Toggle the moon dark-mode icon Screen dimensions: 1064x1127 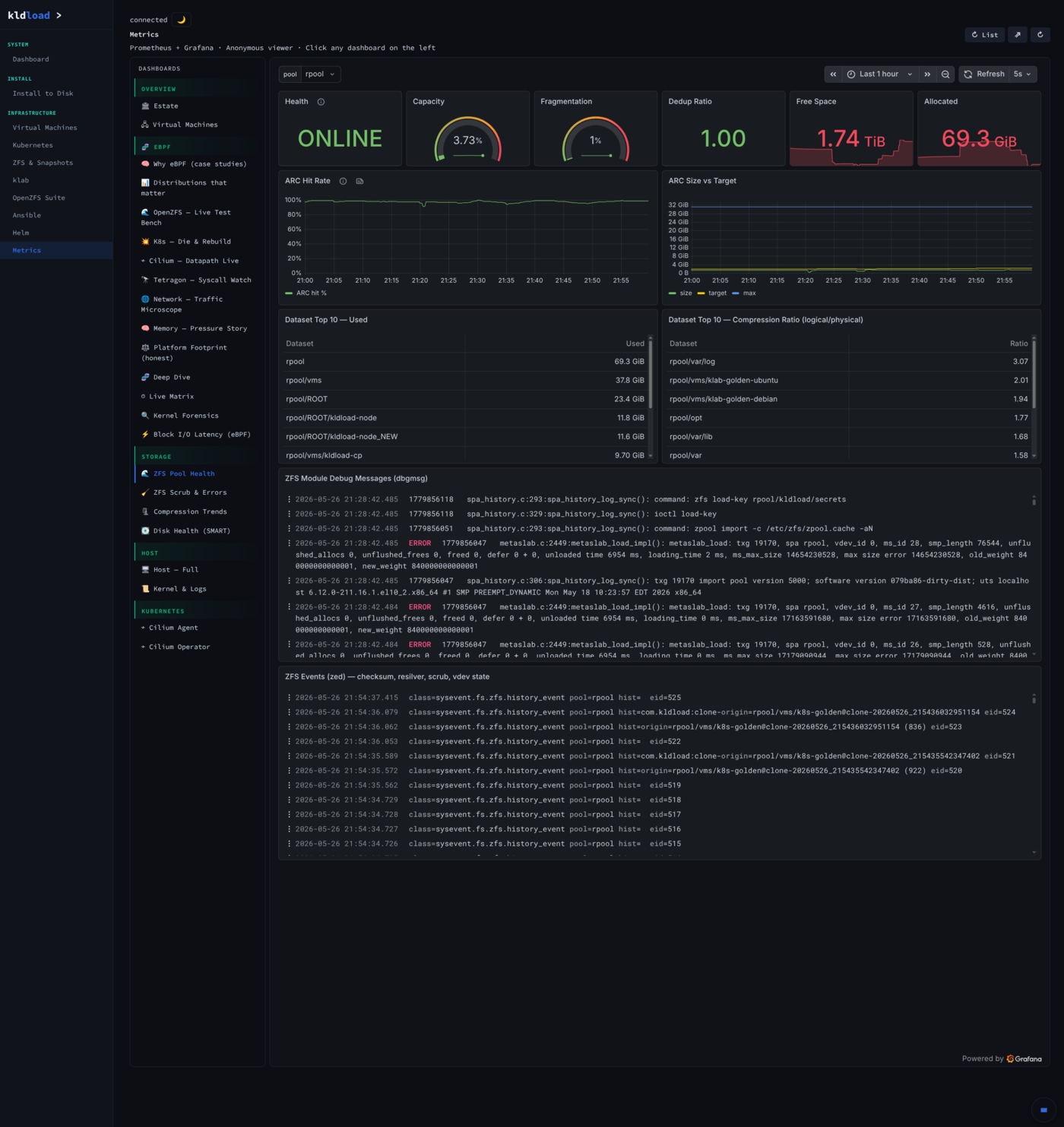click(x=181, y=20)
